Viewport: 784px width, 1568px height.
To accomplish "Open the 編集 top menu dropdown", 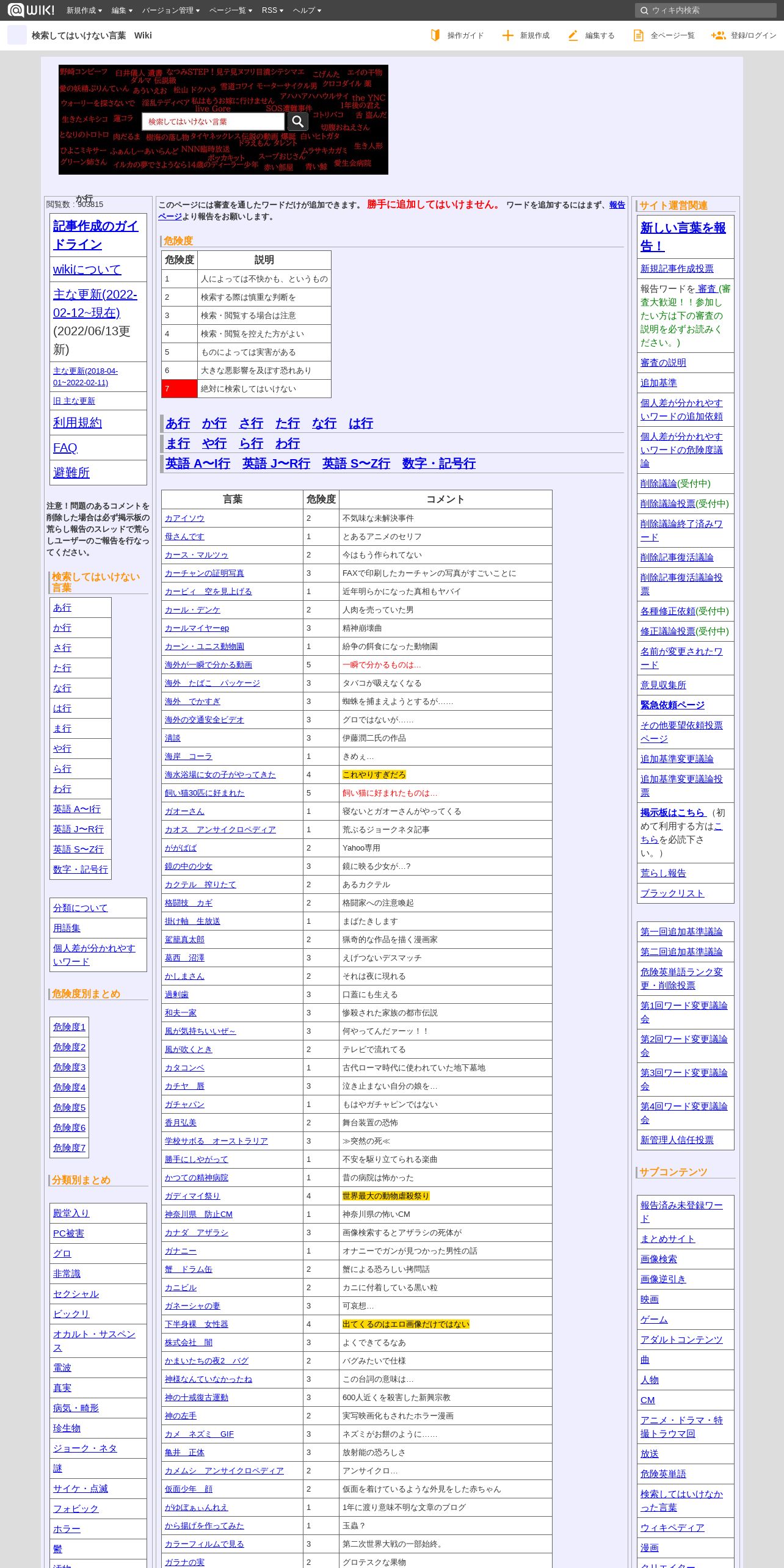I will 122,10.
